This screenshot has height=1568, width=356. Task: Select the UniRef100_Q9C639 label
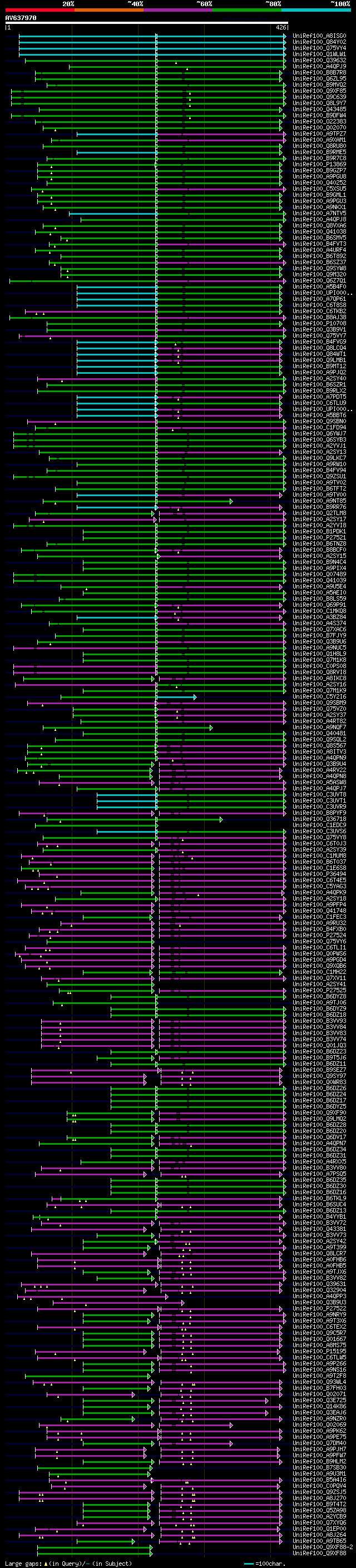[x=319, y=97]
